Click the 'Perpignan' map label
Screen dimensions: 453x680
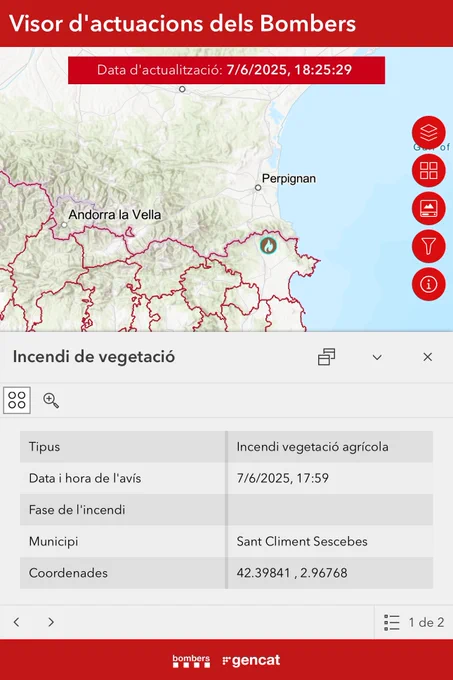point(289,179)
